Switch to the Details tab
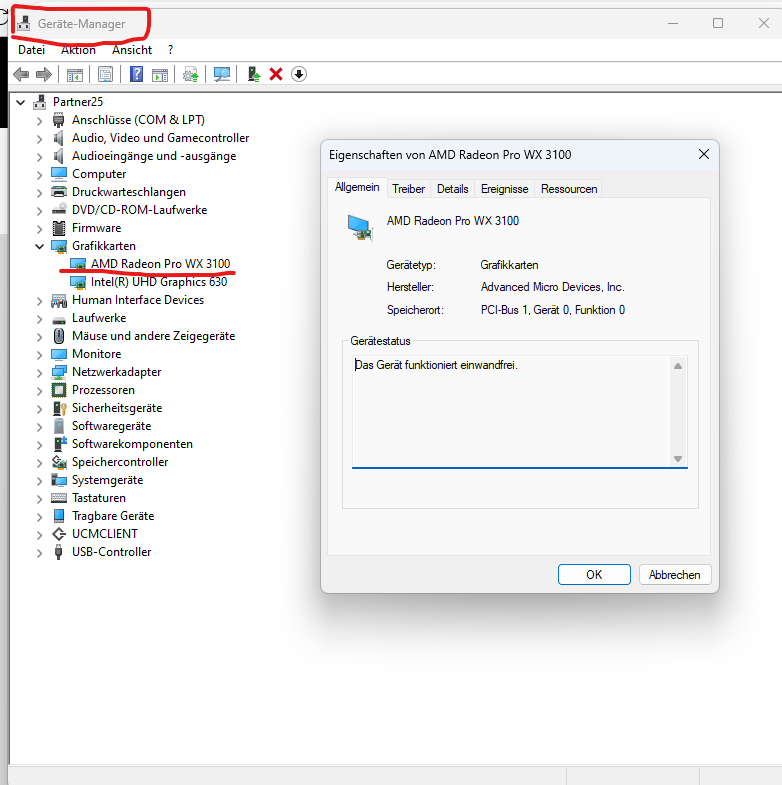This screenshot has height=785, width=782. point(453,189)
